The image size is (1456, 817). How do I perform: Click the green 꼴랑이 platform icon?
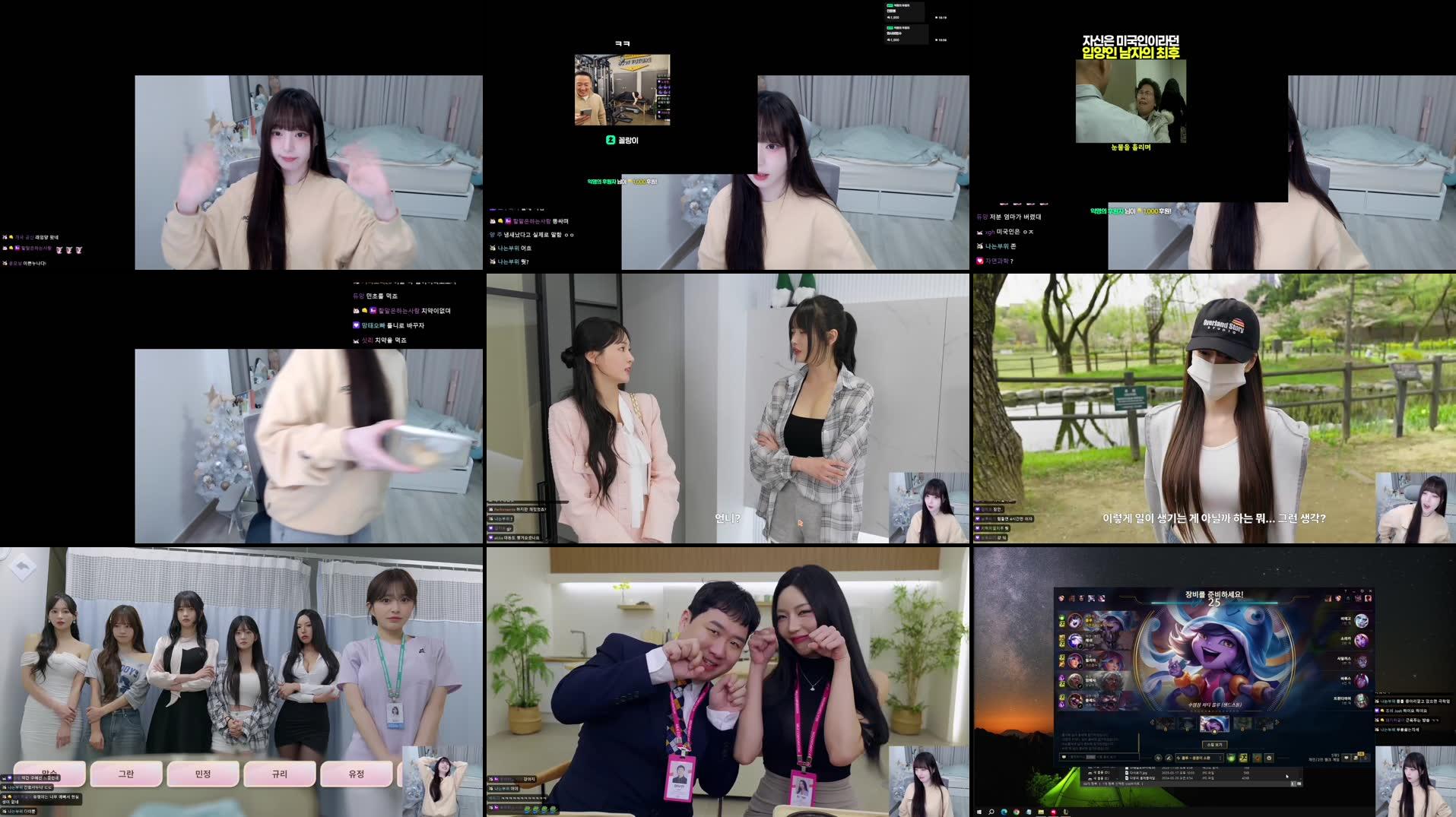pos(611,141)
